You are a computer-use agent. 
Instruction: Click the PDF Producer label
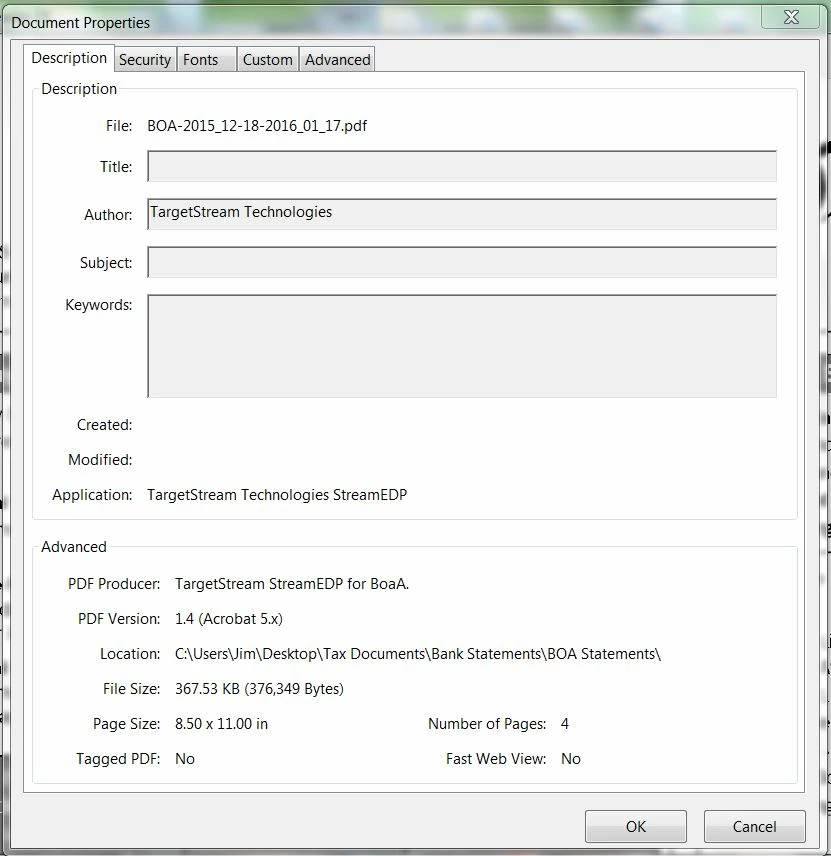click(x=114, y=584)
